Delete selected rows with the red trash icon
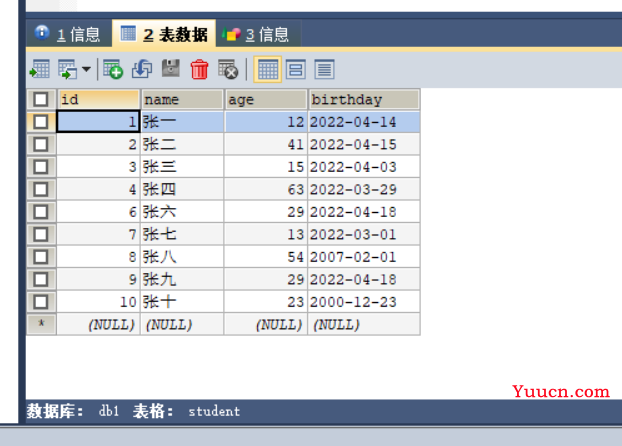The image size is (622, 446). pos(199,69)
